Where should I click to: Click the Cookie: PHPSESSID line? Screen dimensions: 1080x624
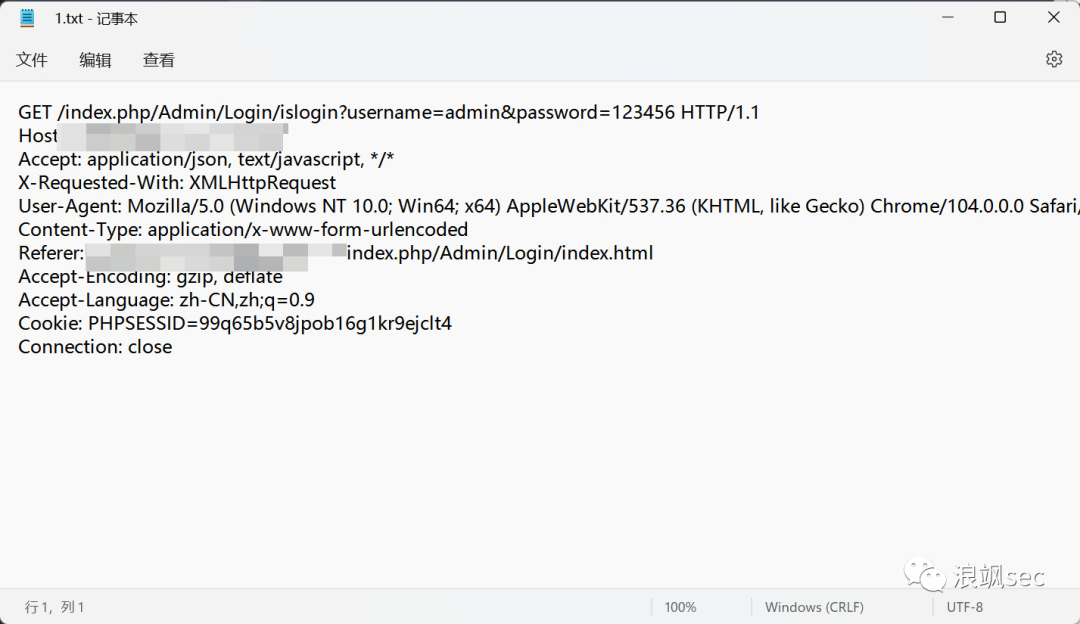235,323
